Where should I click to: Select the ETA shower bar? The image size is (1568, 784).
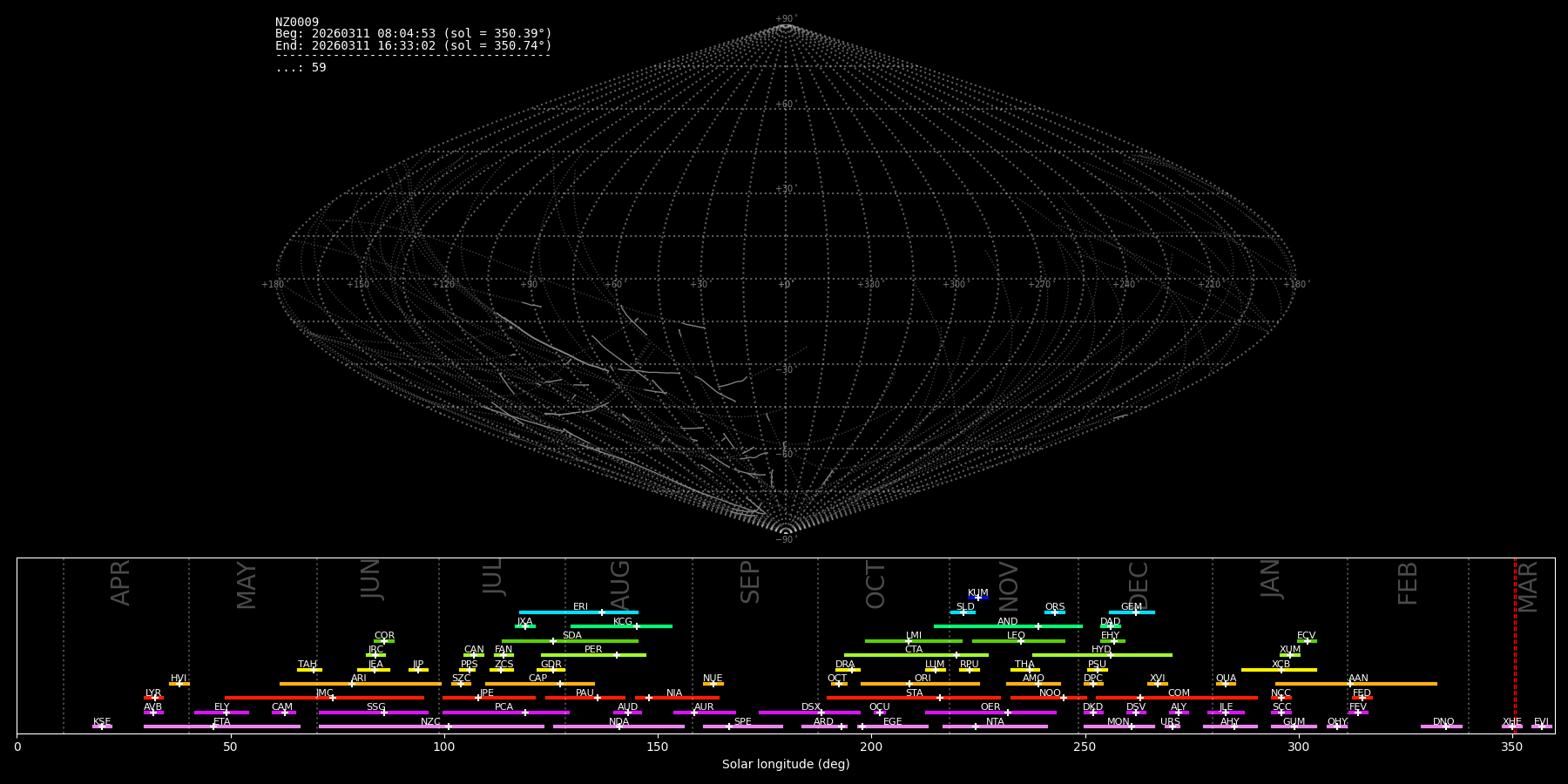[x=222, y=727]
